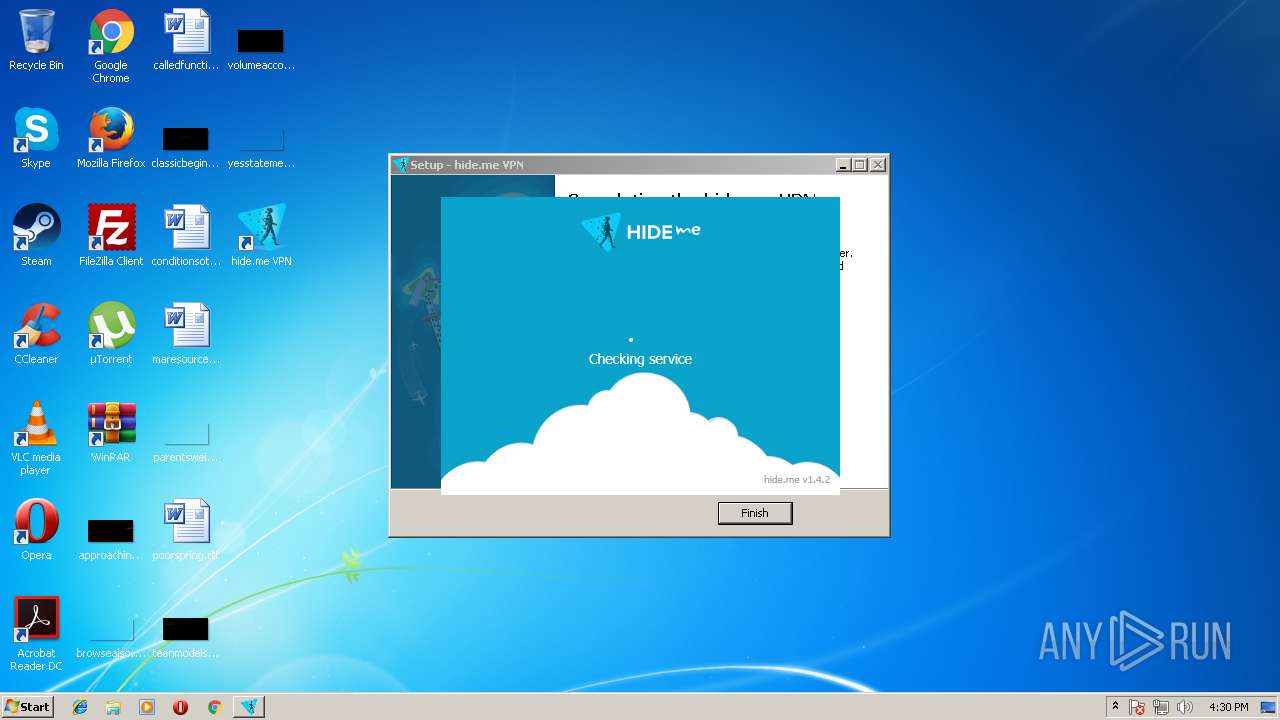Click Finish in the hide.me Setup

(755, 513)
